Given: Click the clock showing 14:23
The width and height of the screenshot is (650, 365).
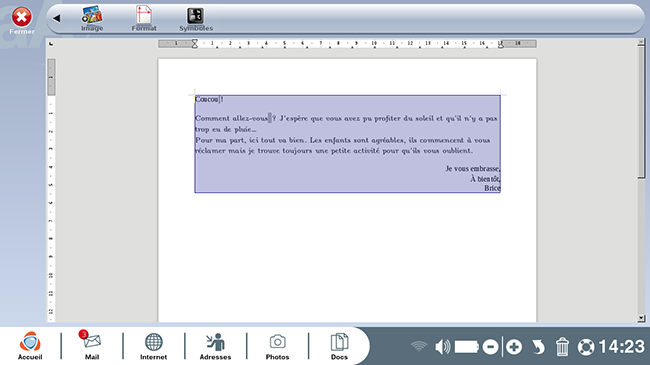Looking at the screenshot, I should coord(622,347).
